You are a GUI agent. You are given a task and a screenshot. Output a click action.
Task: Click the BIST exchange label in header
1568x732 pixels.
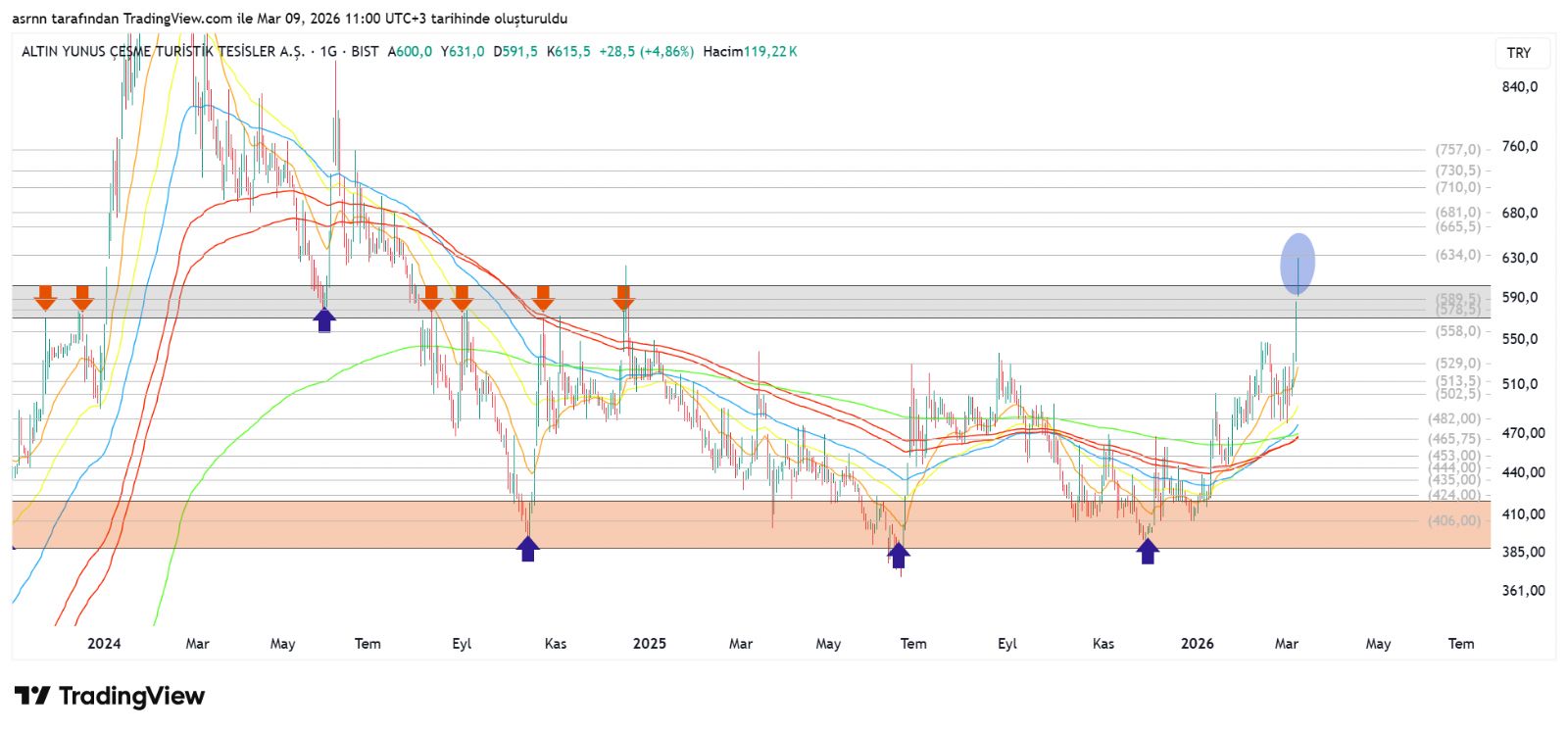(x=365, y=52)
